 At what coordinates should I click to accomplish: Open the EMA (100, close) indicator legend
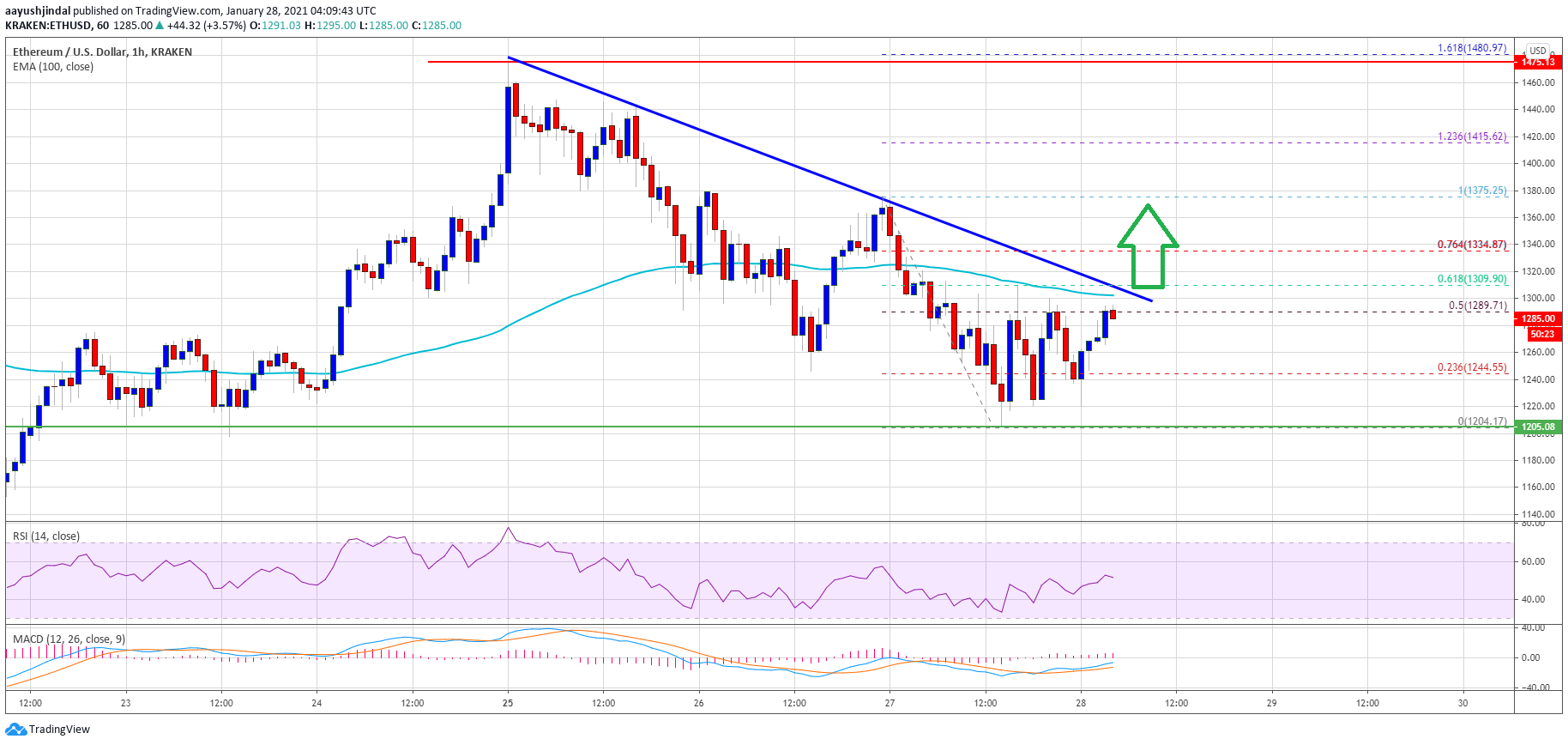(53, 67)
